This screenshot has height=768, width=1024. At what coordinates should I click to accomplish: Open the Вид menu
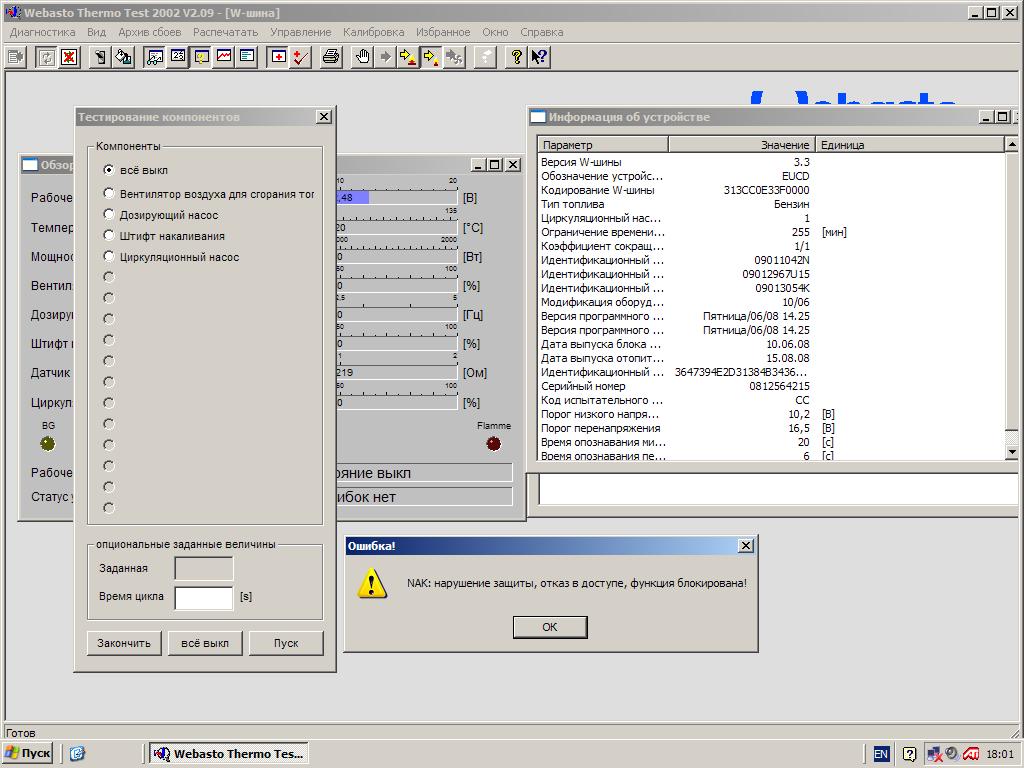(x=96, y=32)
